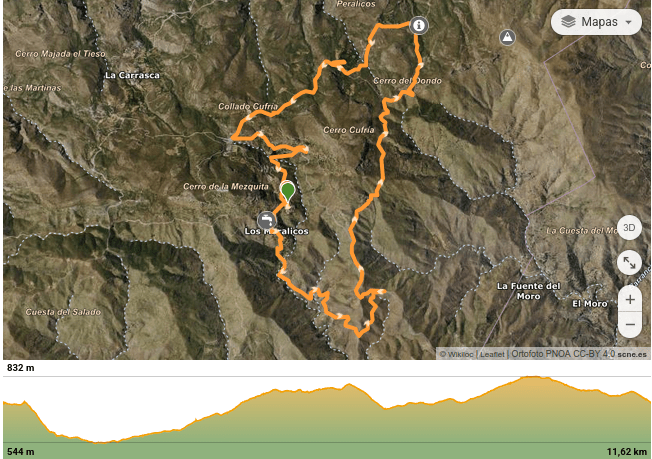Click the water fountain waypoint icon
Viewport: 652px width, 459px height.
point(267,220)
